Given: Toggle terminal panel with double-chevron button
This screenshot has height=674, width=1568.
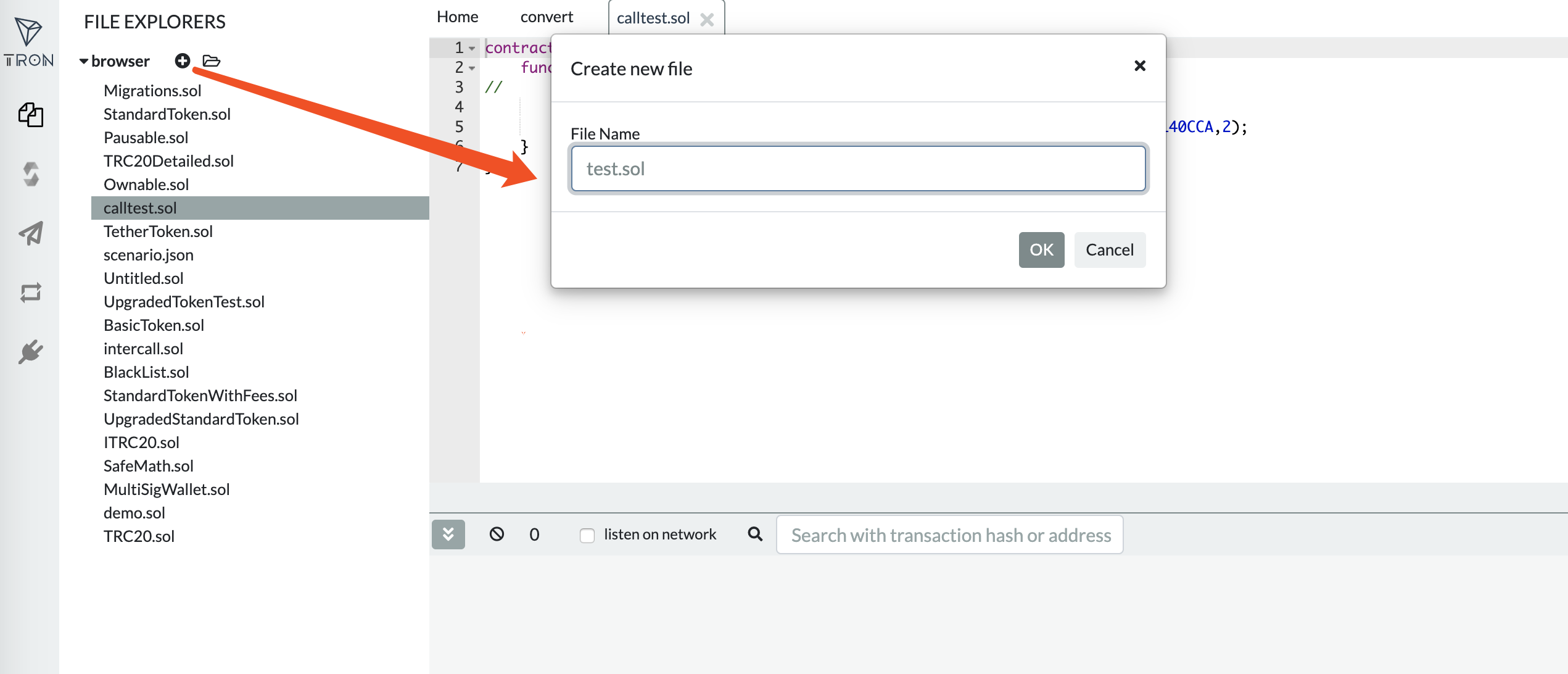Looking at the screenshot, I should tap(448, 534).
